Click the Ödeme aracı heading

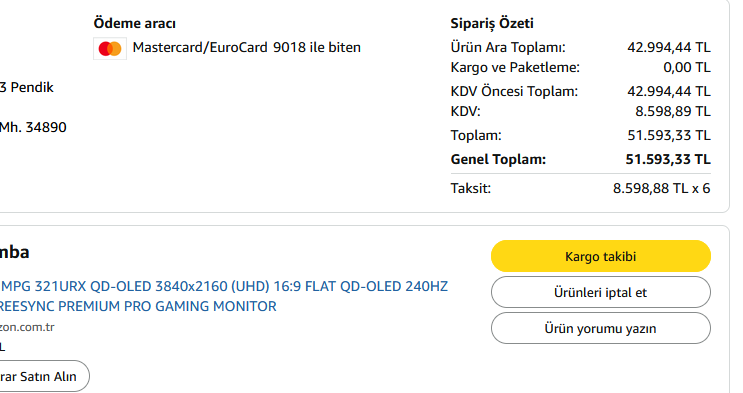pos(135,23)
